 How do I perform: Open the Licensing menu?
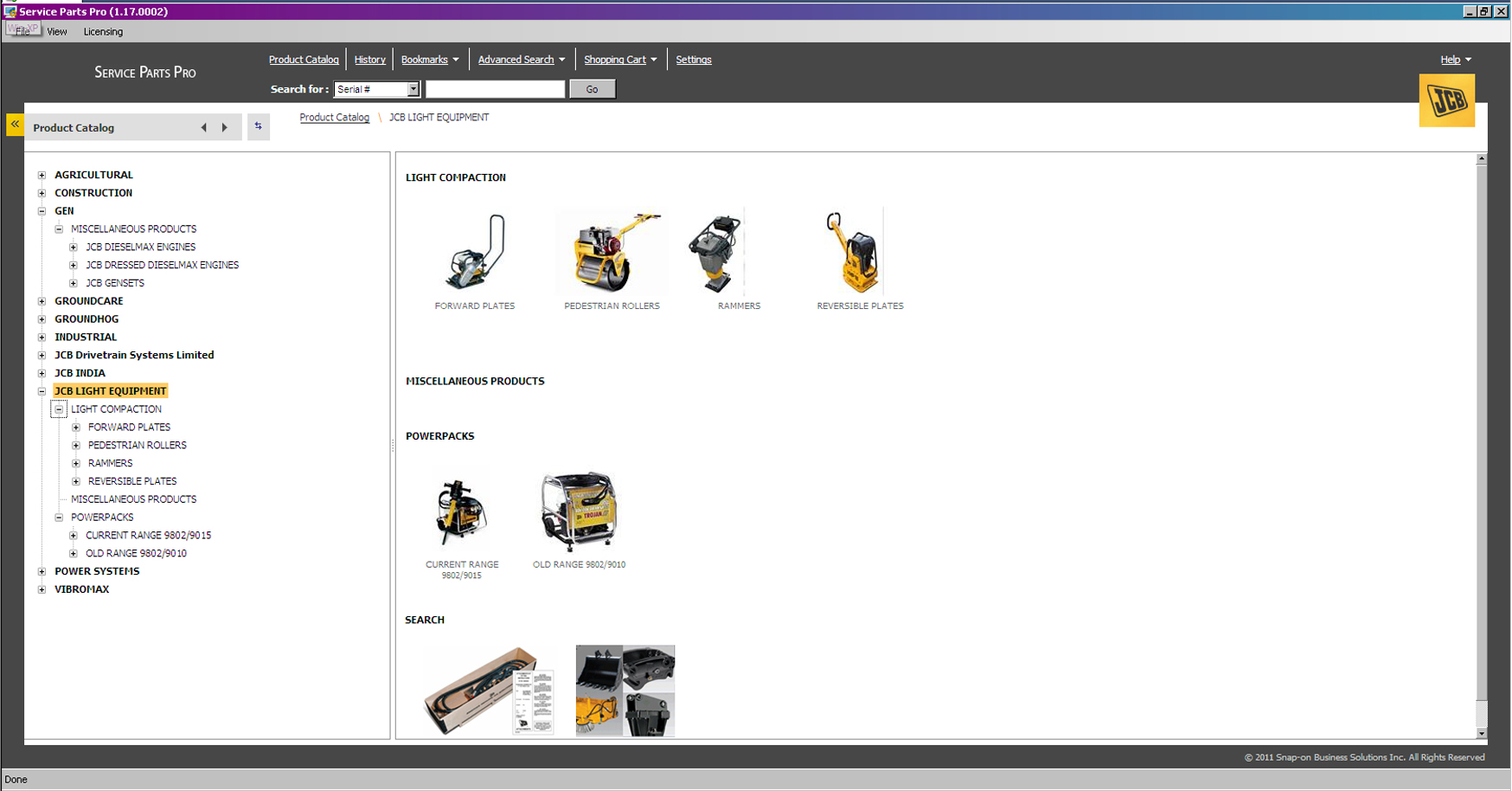(x=103, y=32)
